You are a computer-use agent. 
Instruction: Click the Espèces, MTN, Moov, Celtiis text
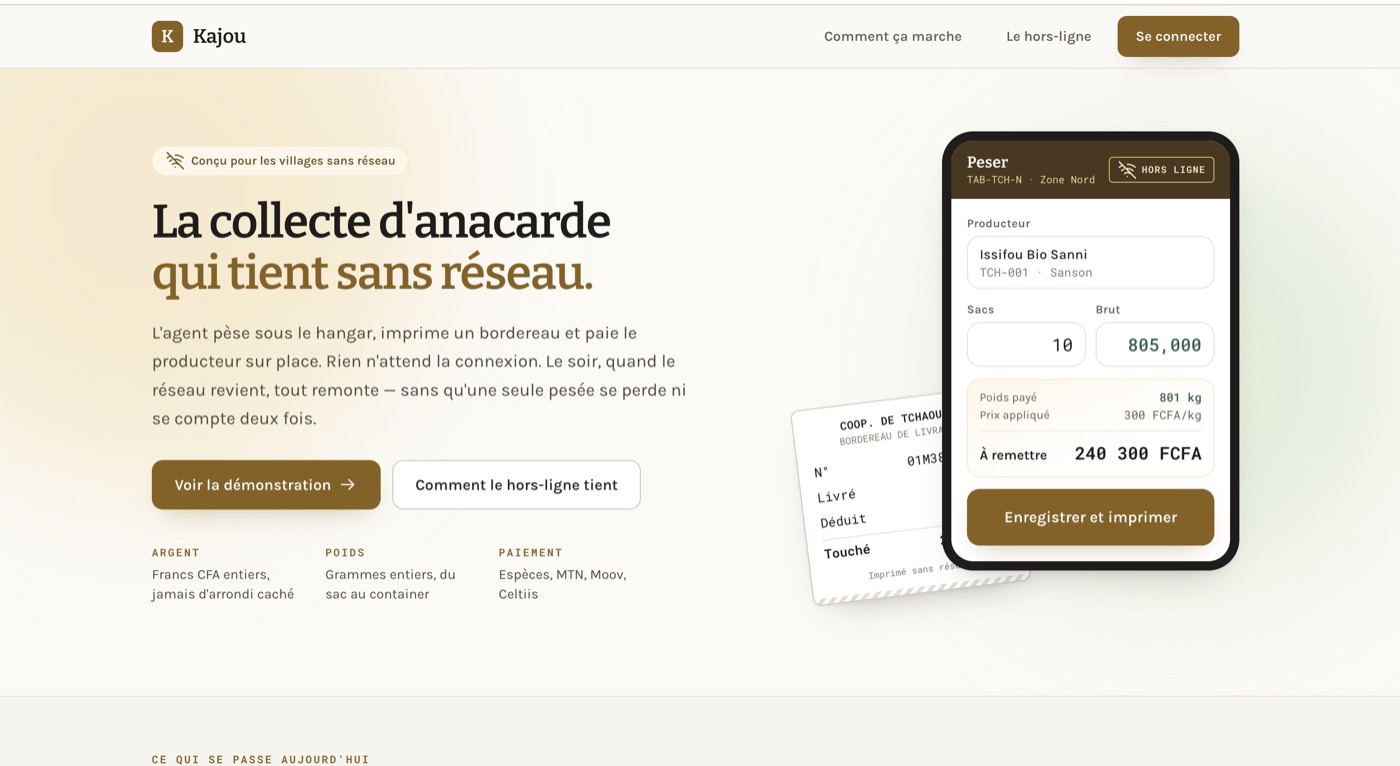(x=563, y=584)
